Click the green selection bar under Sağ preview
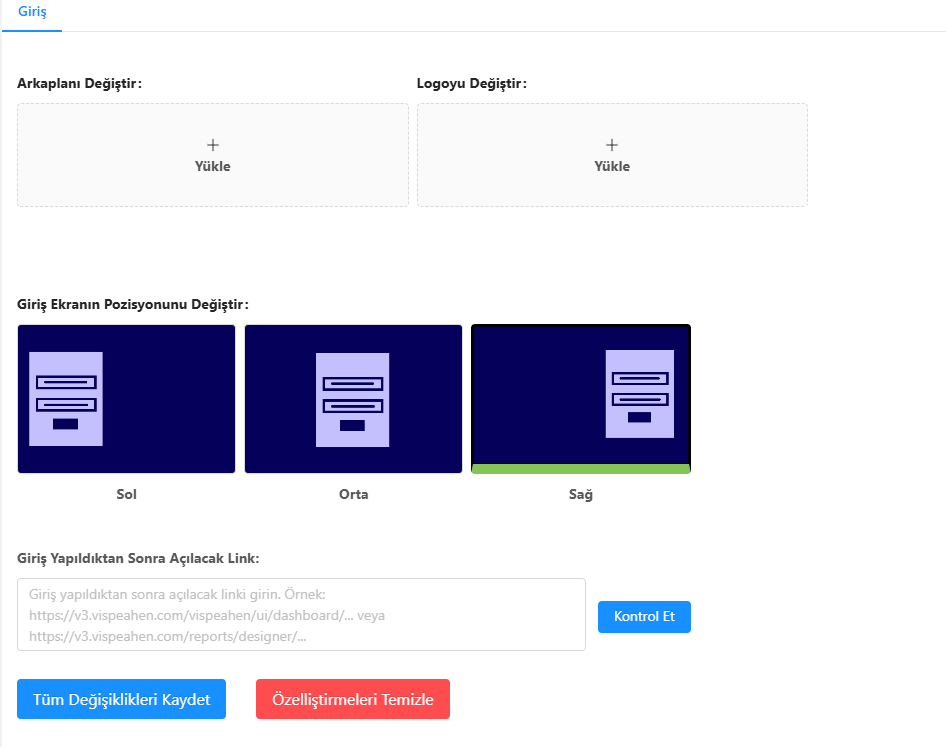The image size is (946, 747). pos(580,468)
